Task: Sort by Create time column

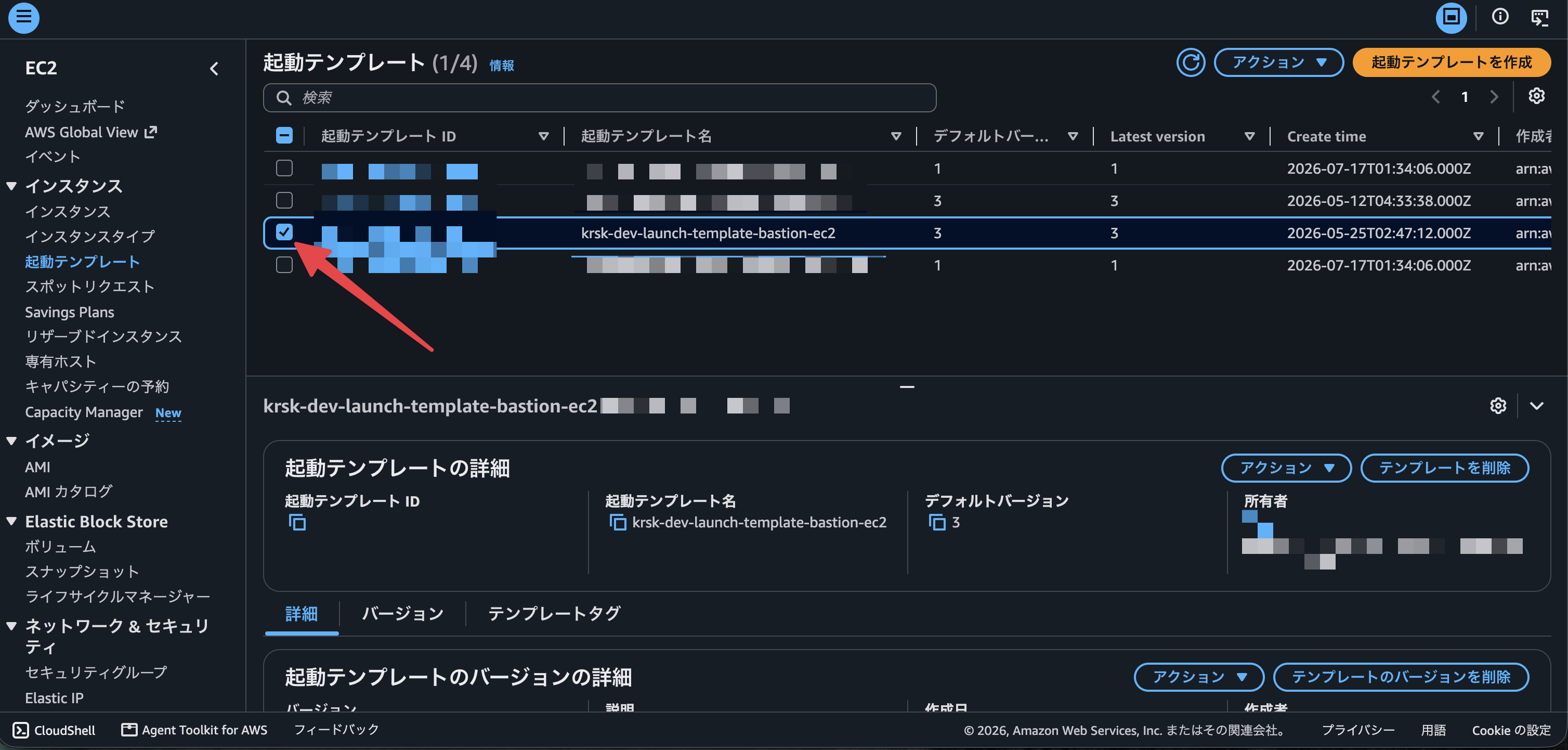Action: (x=1479, y=136)
